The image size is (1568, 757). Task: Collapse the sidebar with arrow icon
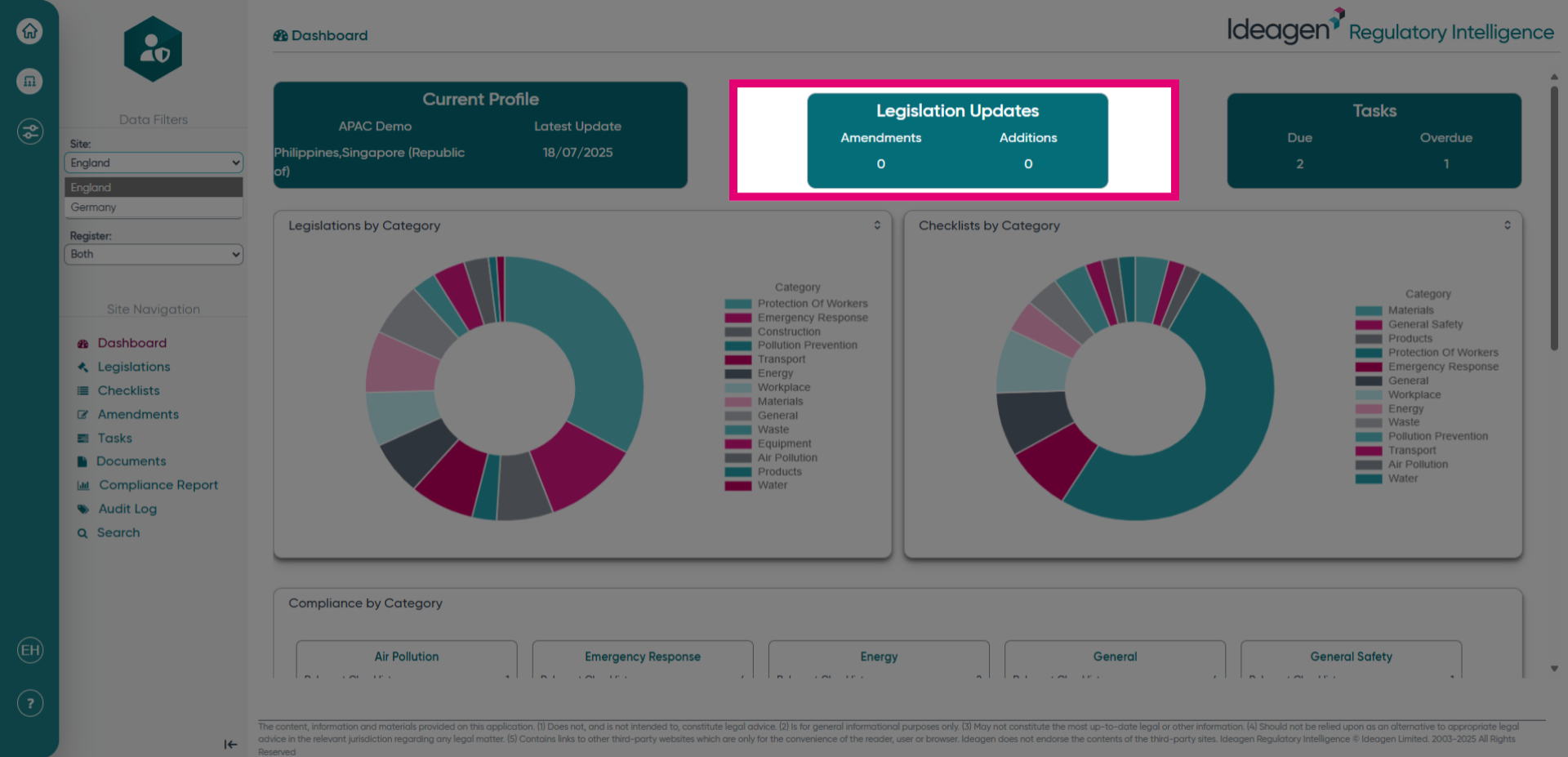click(230, 744)
